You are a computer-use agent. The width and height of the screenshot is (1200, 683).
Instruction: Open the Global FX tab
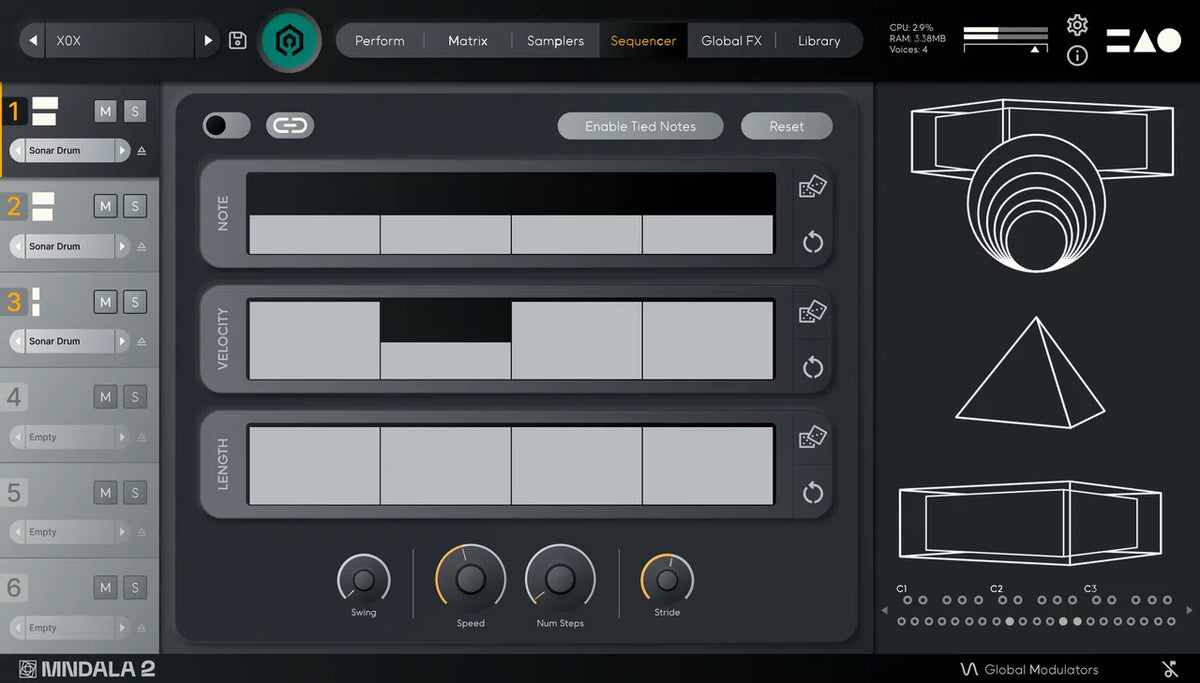click(x=731, y=41)
